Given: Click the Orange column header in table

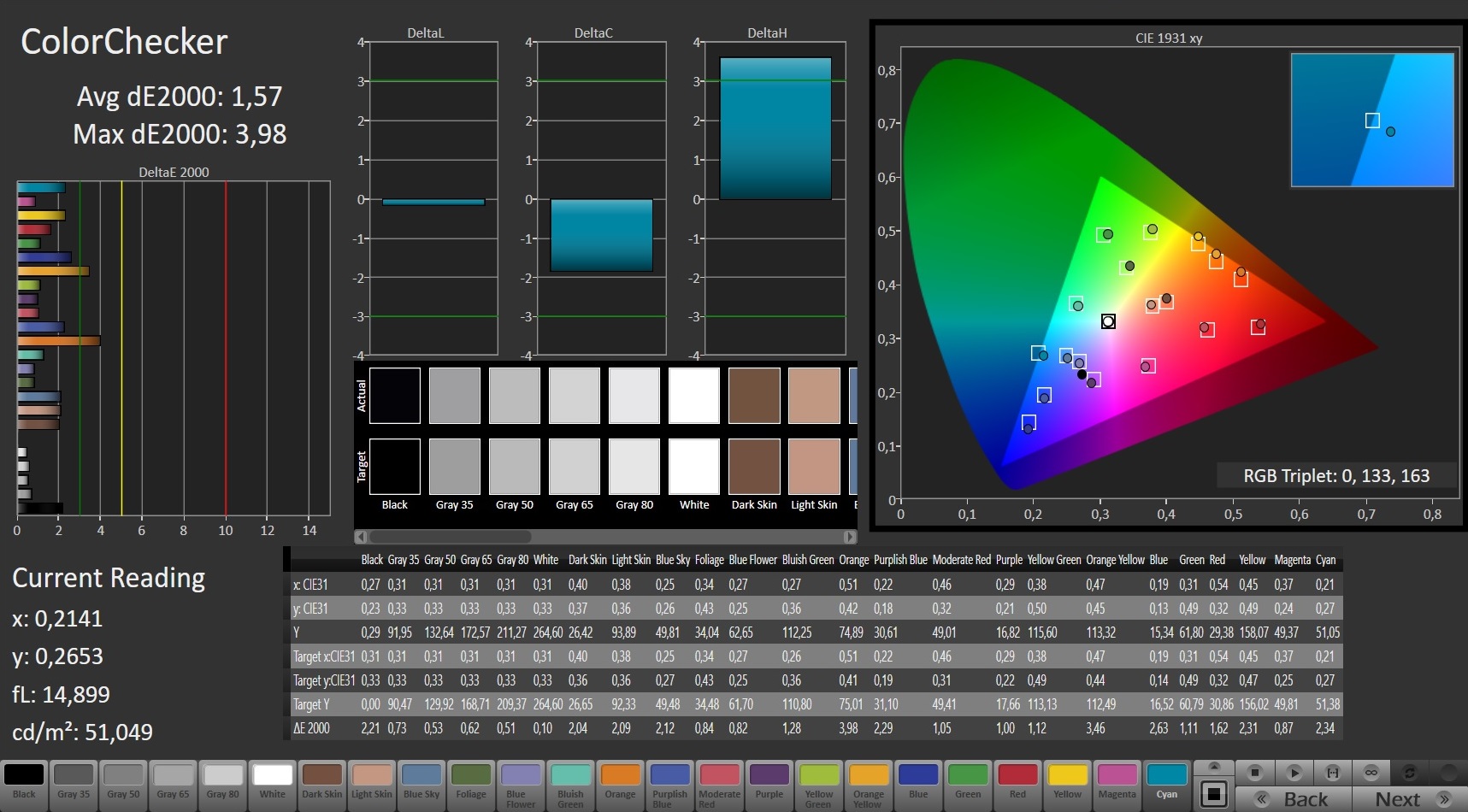Looking at the screenshot, I should 853,560.
